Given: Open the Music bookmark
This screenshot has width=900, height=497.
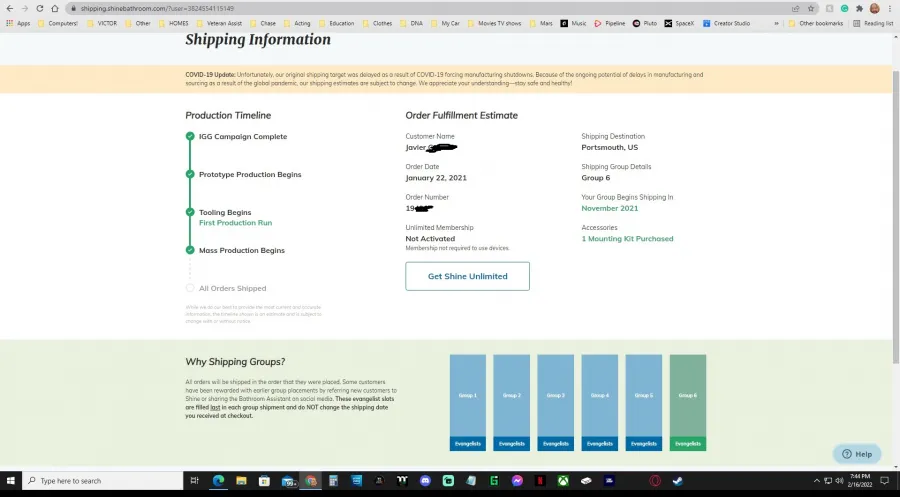Looking at the screenshot, I should click(x=573, y=24).
